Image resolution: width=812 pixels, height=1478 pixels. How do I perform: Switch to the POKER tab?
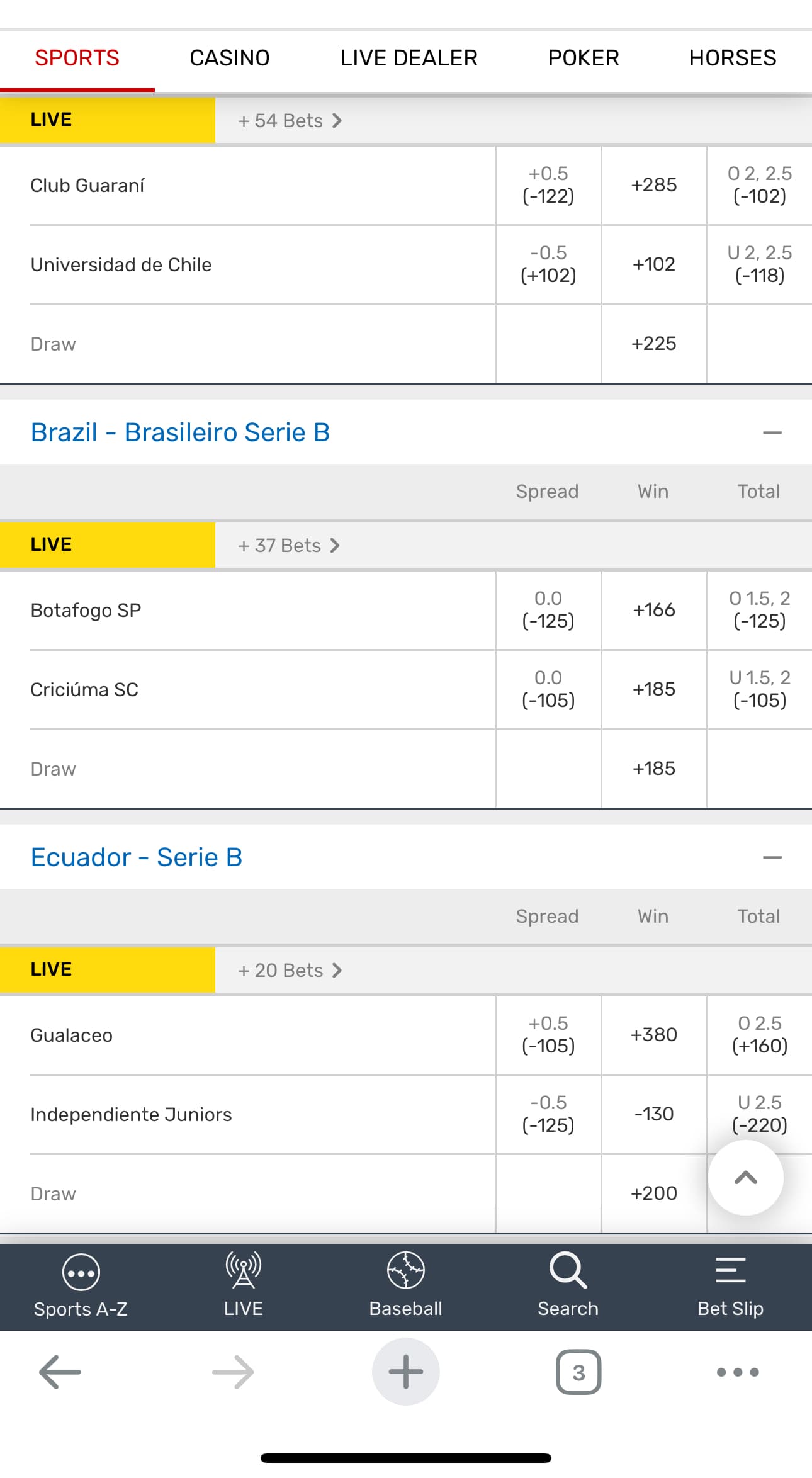(x=583, y=58)
